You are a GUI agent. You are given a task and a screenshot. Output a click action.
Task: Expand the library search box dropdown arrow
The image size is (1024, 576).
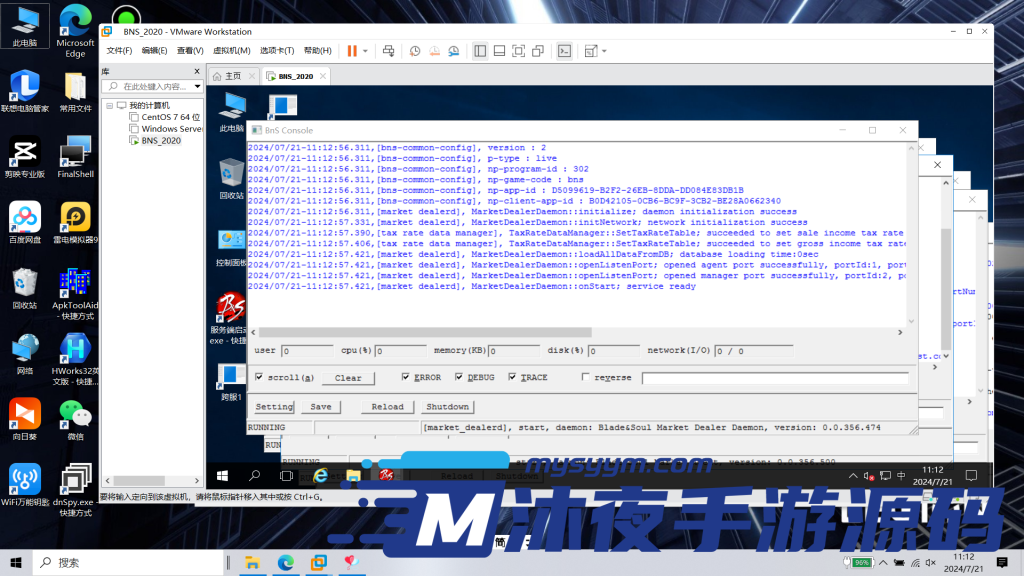pos(196,86)
